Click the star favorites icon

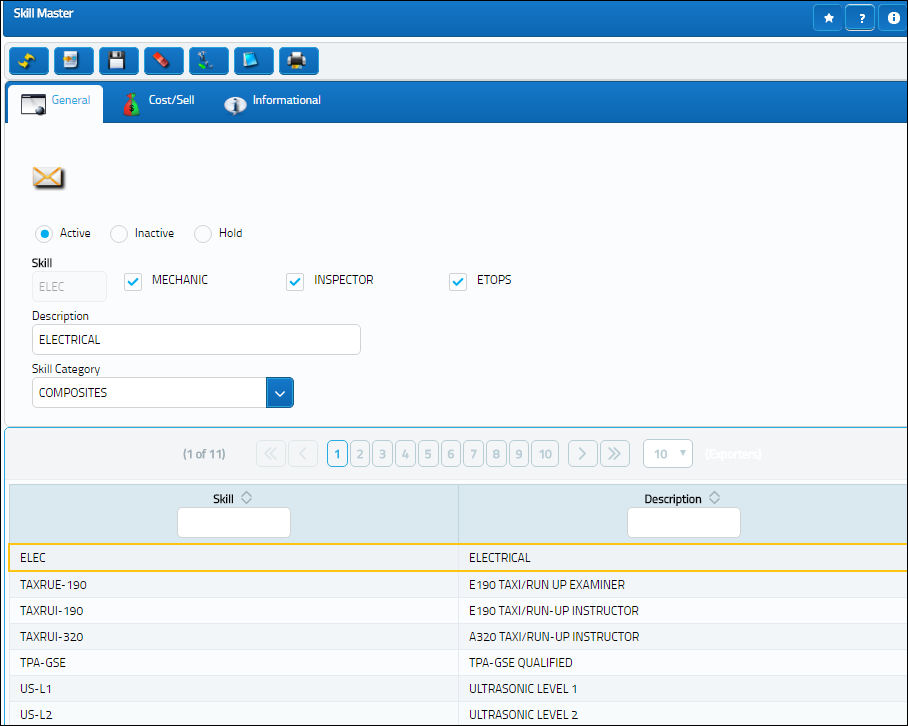coord(828,18)
